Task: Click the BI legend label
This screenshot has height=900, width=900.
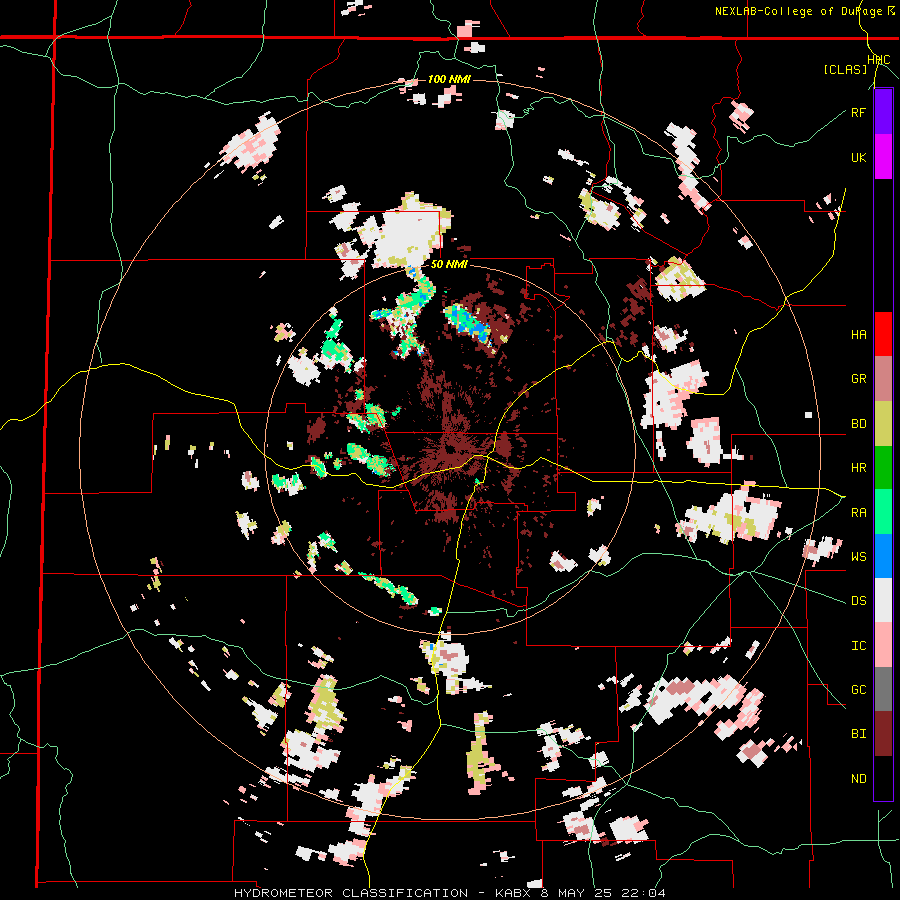Action: point(858,734)
